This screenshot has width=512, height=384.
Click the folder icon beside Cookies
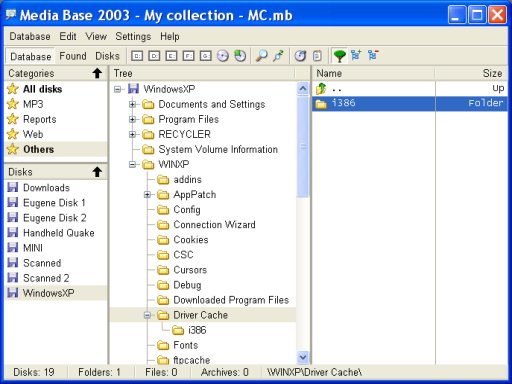point(163,240)
